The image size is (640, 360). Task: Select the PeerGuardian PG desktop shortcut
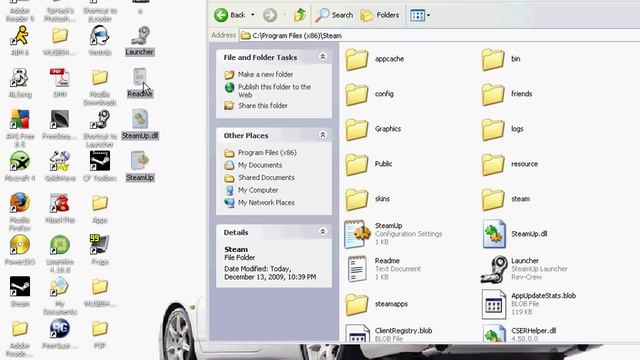point(60,334)
